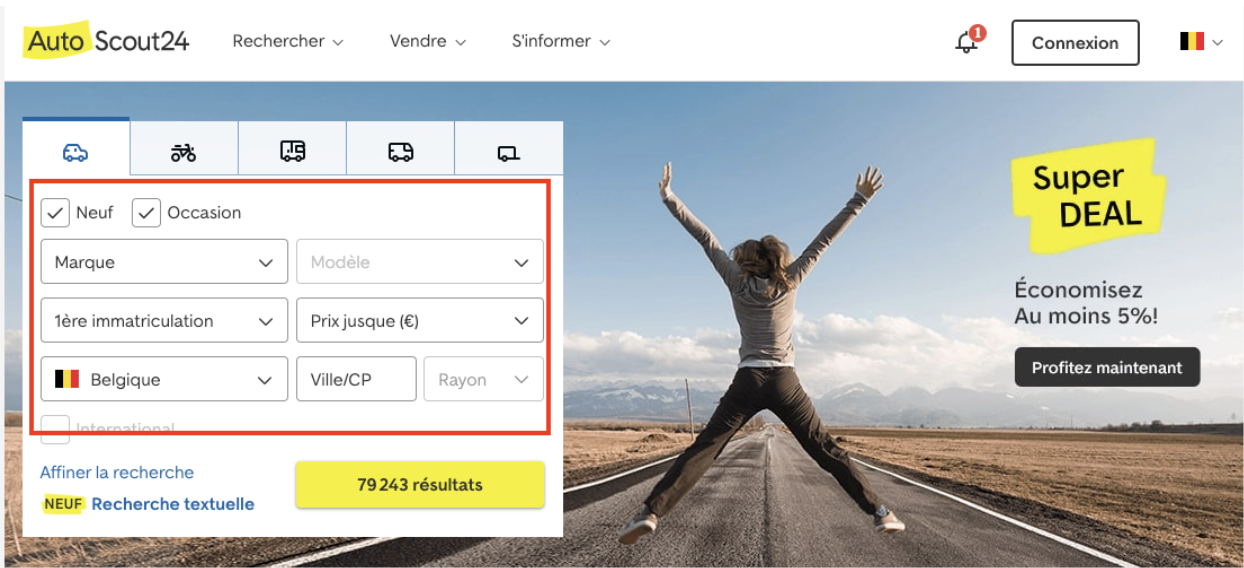Expand the 1ère immatriculation dropdown
1244x568 pixels.
pos(164,321)
